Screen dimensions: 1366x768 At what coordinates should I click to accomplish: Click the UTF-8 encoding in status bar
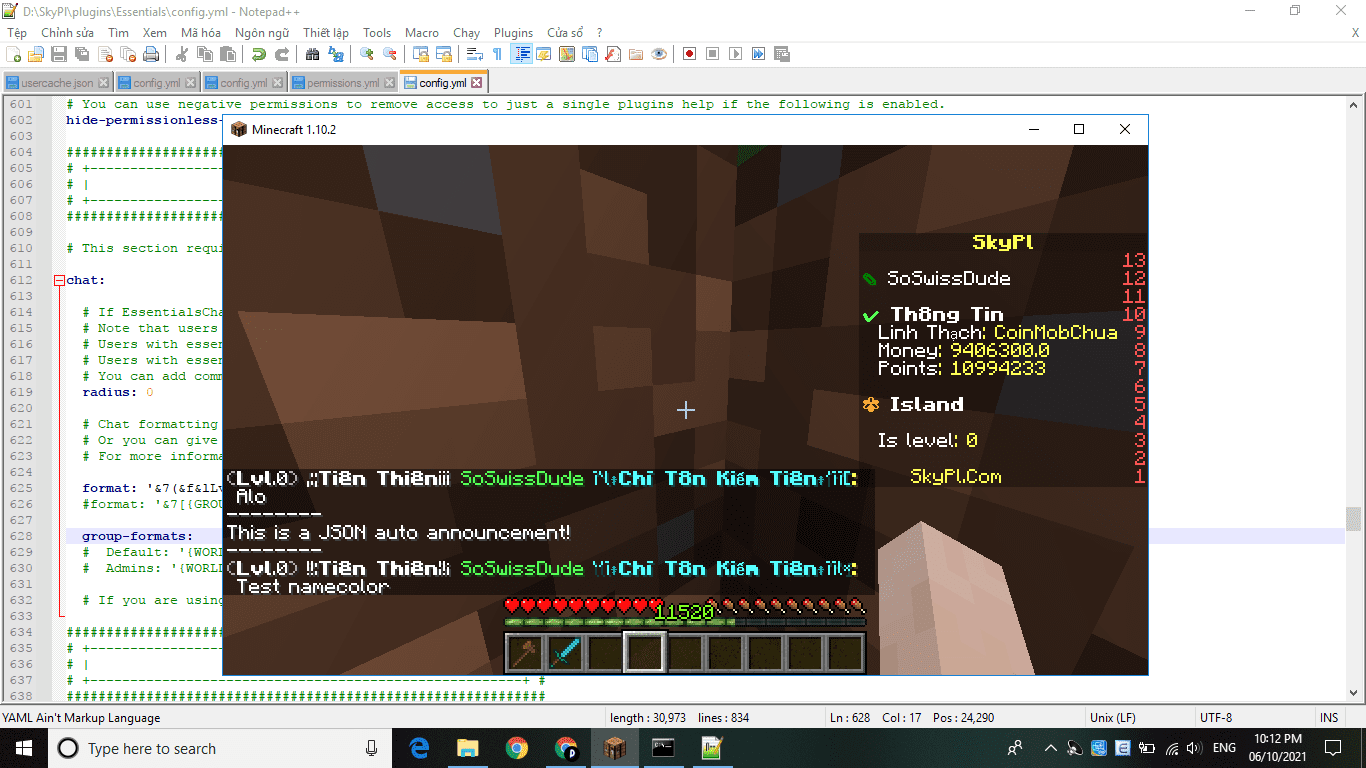pyautogui.click(x=1216, y=718)
